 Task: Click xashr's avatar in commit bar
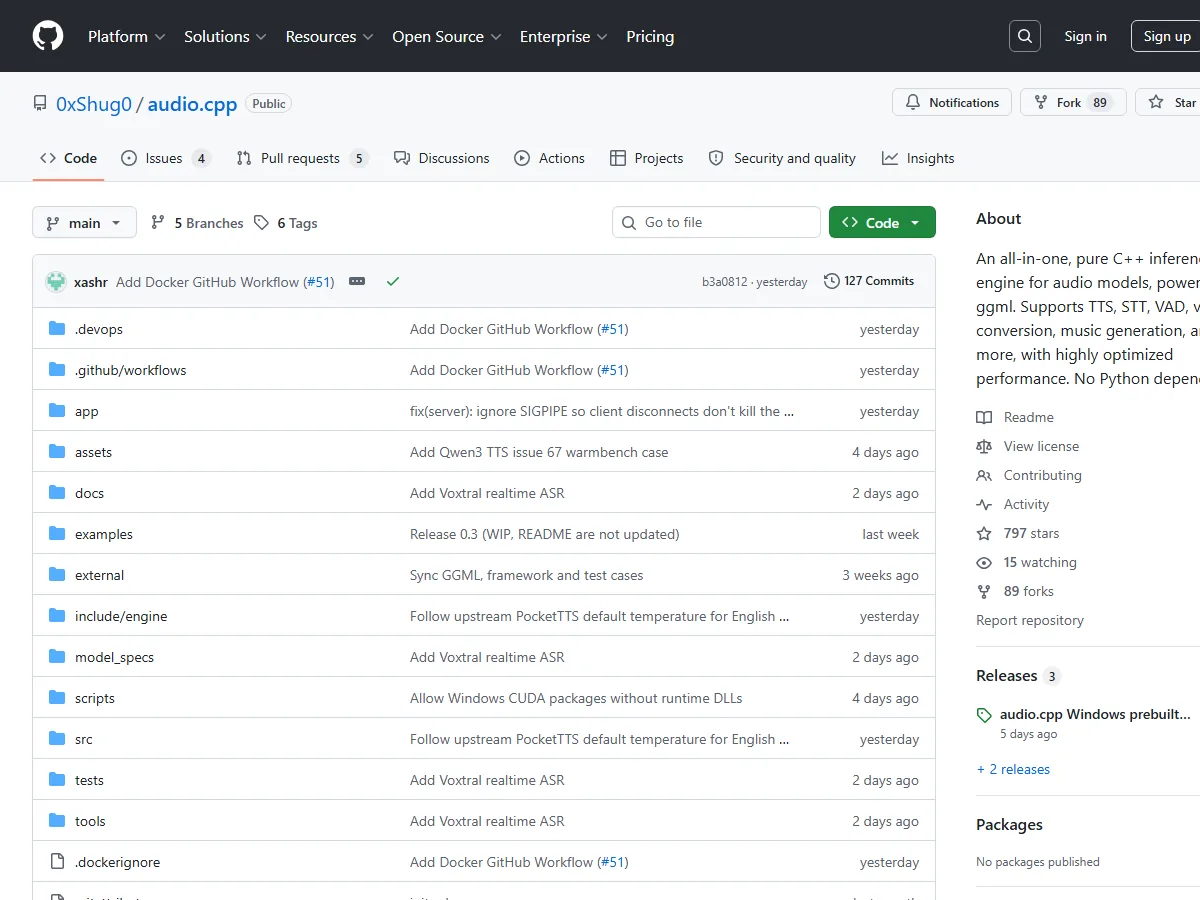[56, 282]
